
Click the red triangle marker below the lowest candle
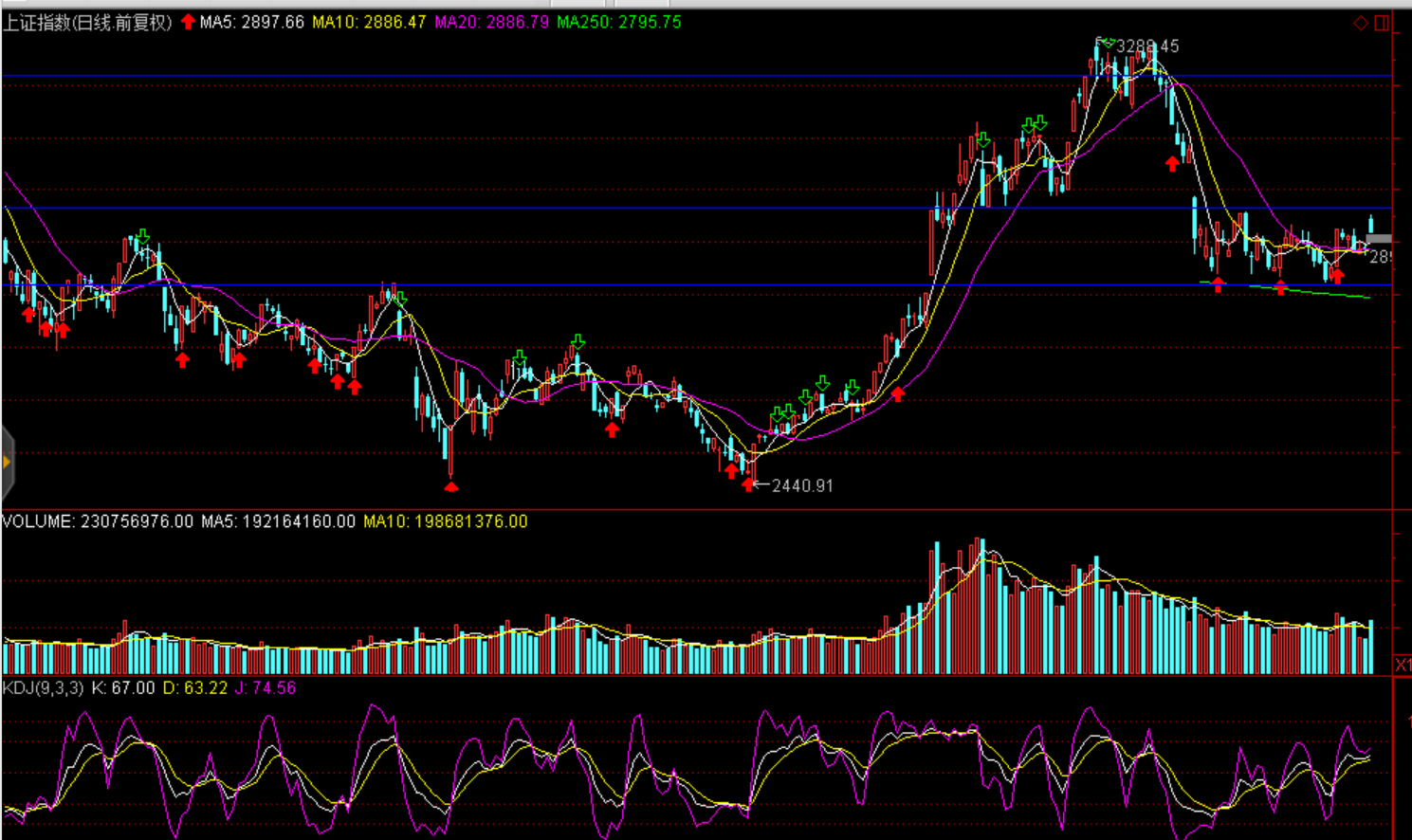pyautogui.click(x=451, y=486)
